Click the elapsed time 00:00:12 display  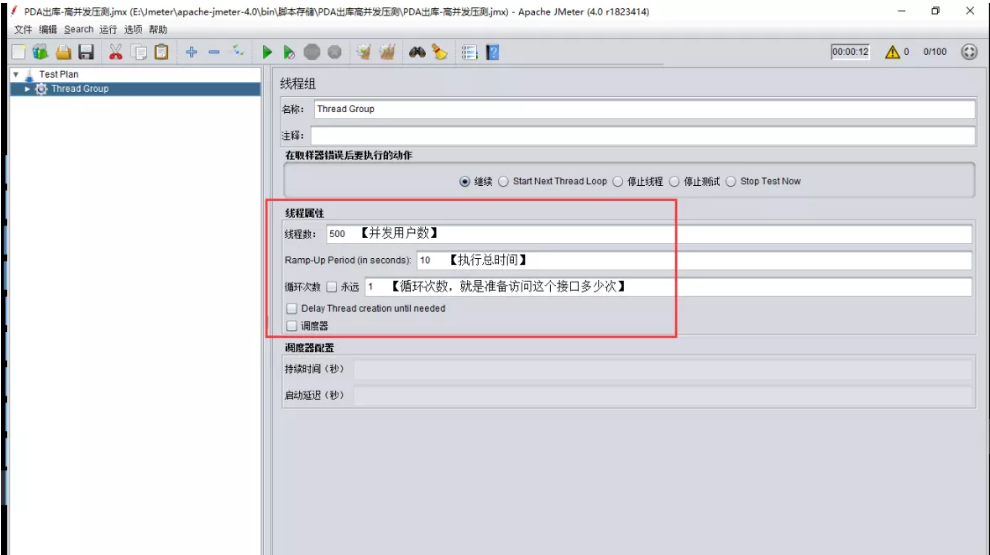tap(850, 52)
